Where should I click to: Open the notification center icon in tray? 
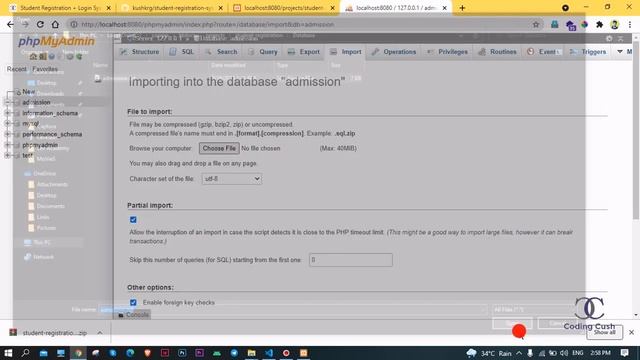point(624,353)
